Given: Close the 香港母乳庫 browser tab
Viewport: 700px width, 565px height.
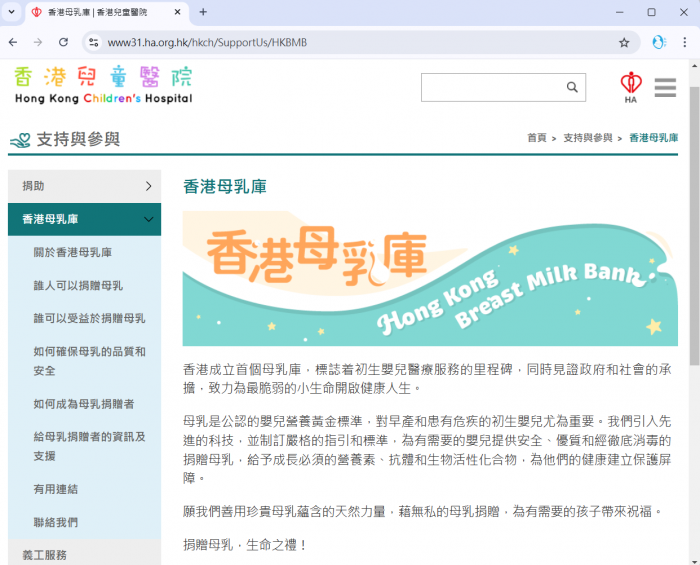Looking at the screenshot, I should coord(177,12).
